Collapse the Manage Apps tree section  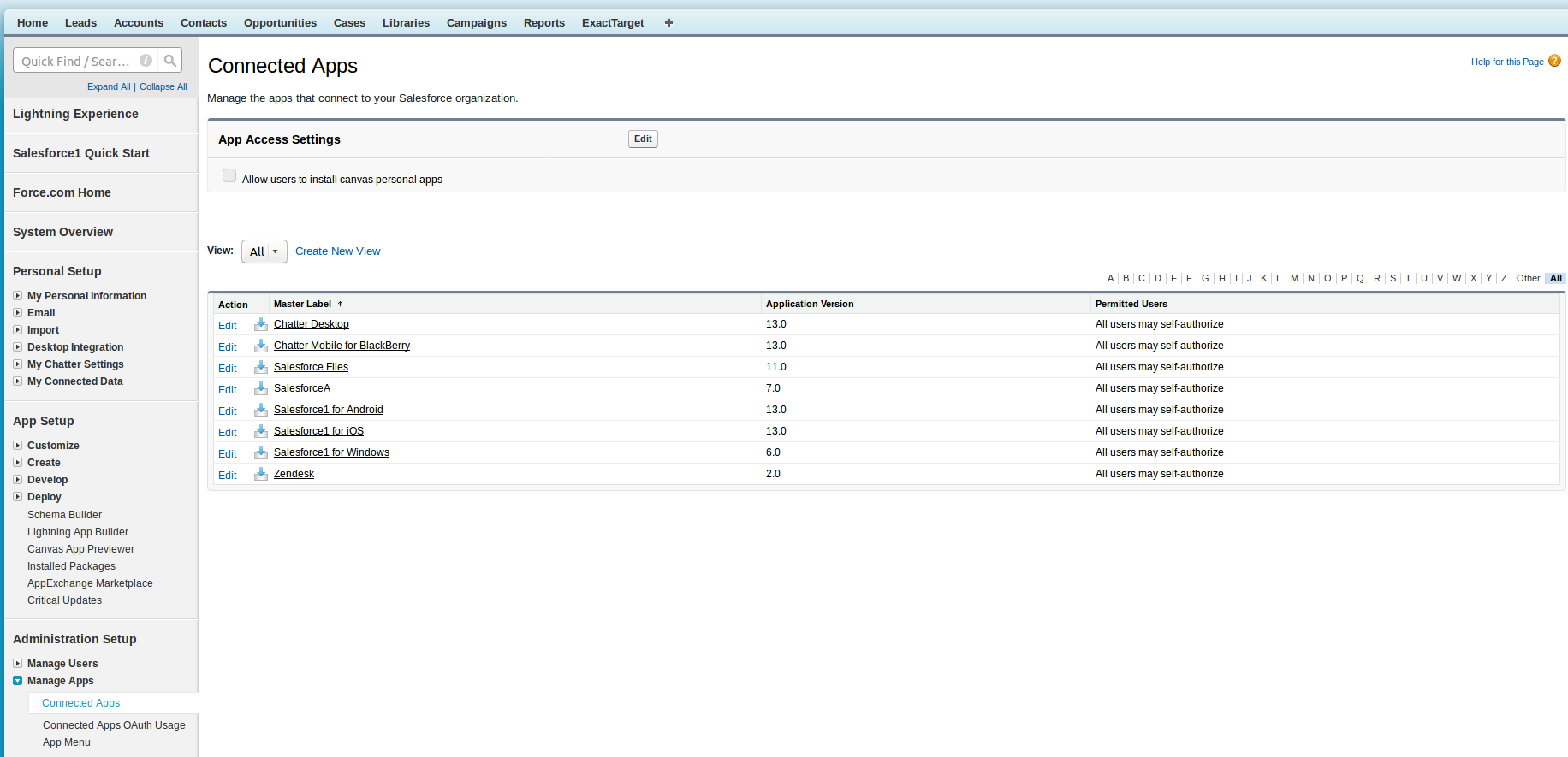tap(17, 681)
